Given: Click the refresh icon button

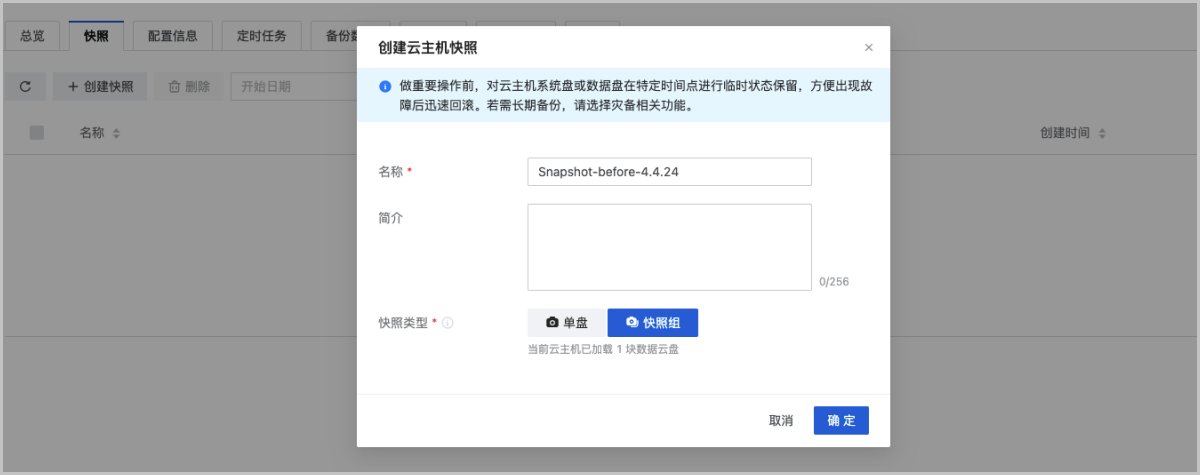Looking at the screenshot, I should (x=25, y=87).
